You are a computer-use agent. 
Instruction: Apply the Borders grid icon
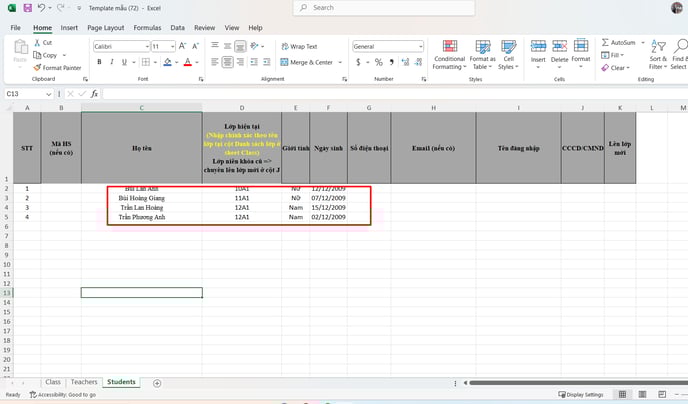pos(146,62)
